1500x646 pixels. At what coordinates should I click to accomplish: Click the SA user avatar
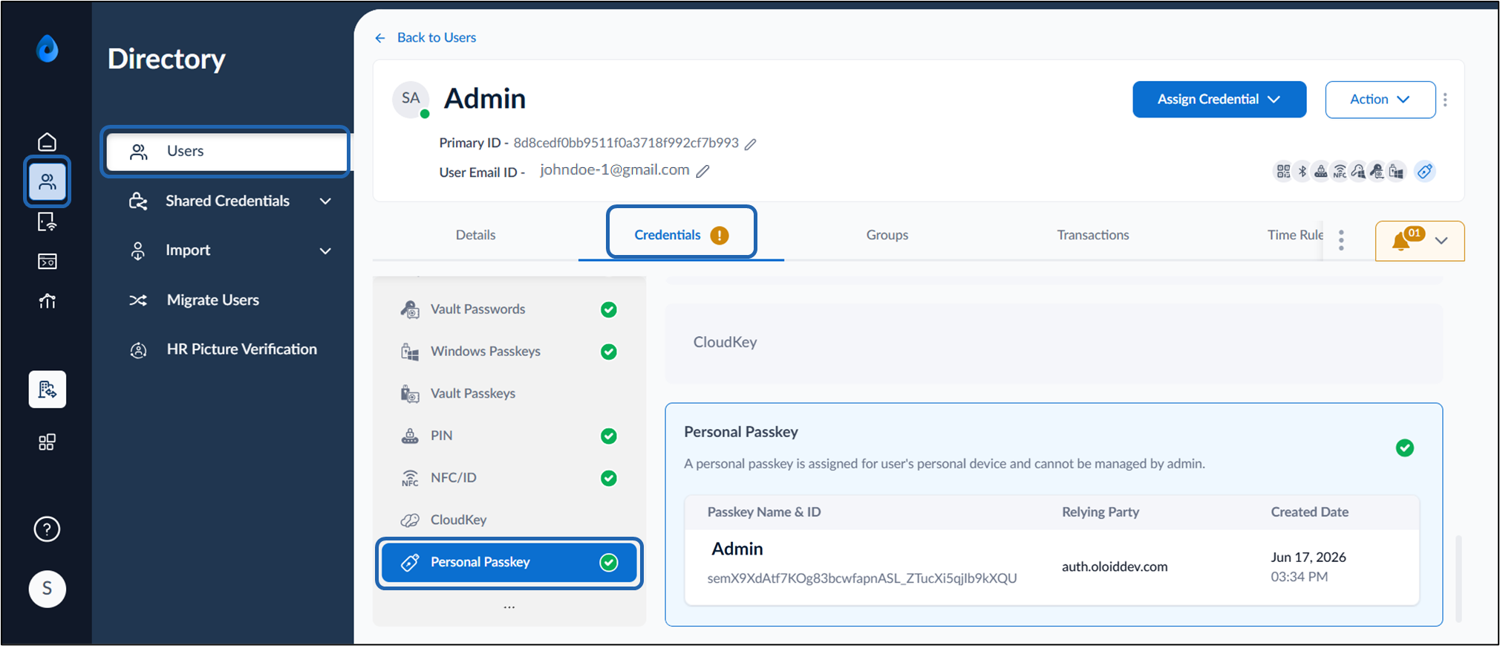point(411,99)
